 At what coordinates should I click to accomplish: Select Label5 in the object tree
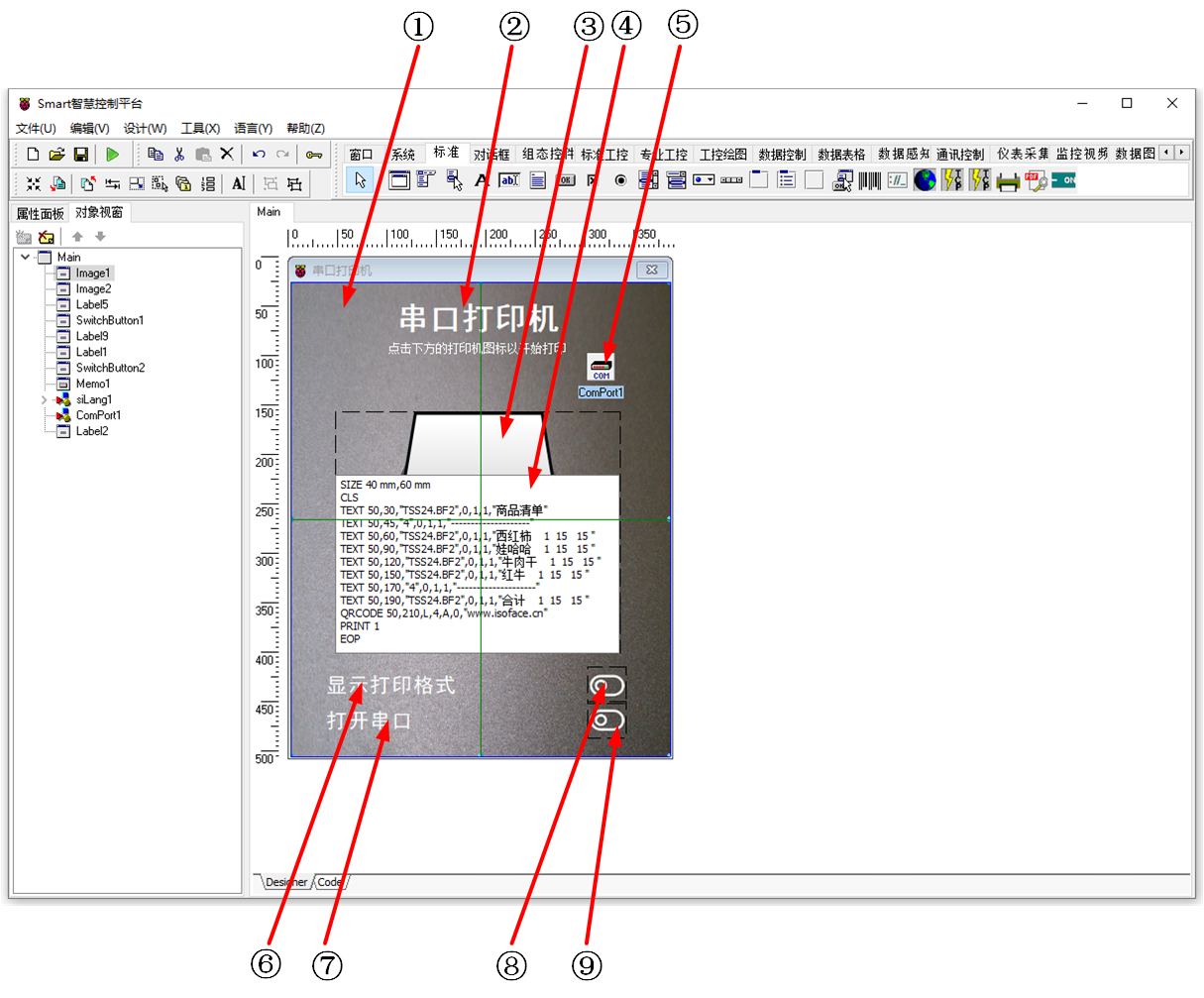pyautogui.click(x=92, y=304)
